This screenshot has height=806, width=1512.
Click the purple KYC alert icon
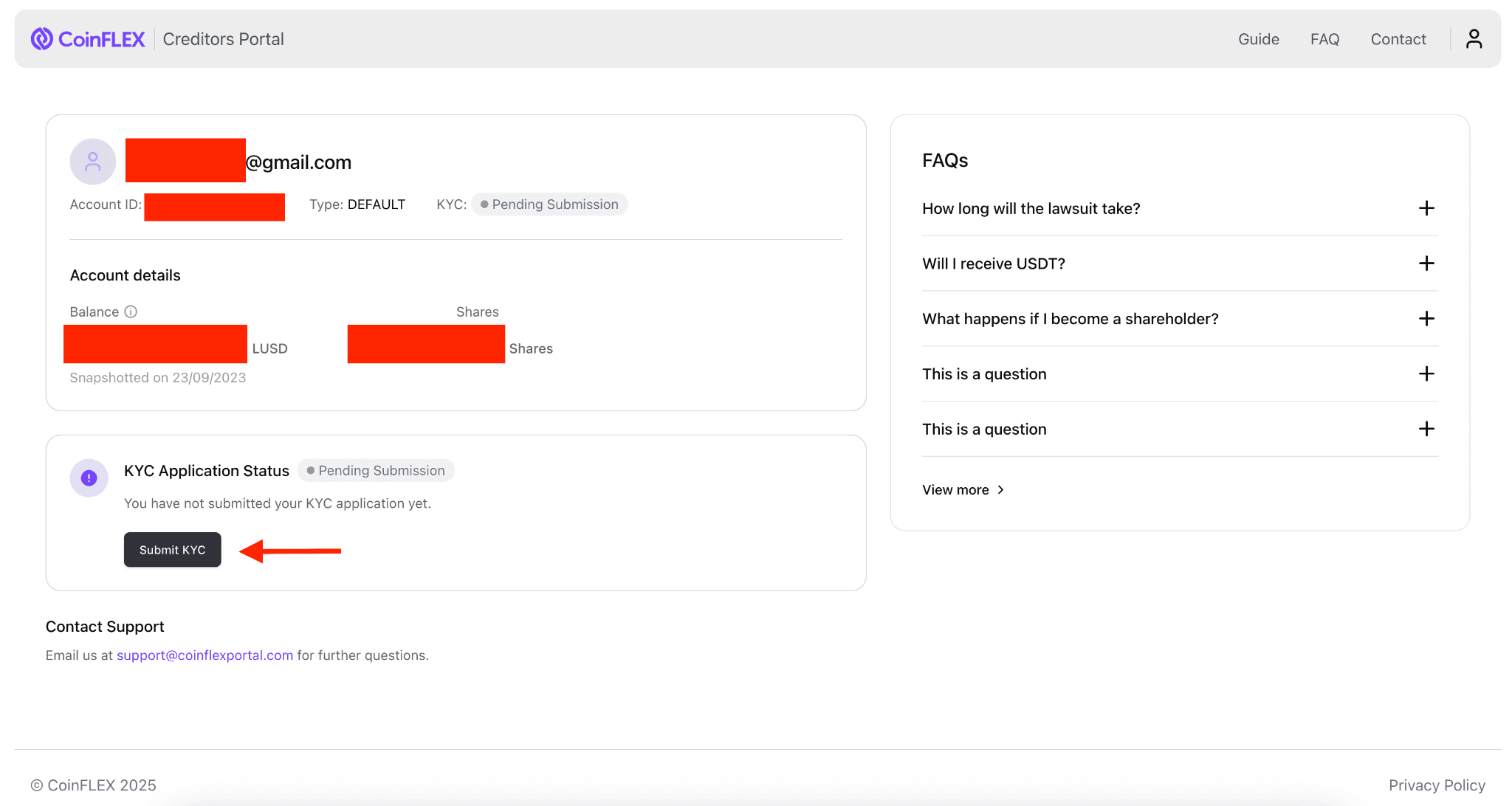click(89, 478)
